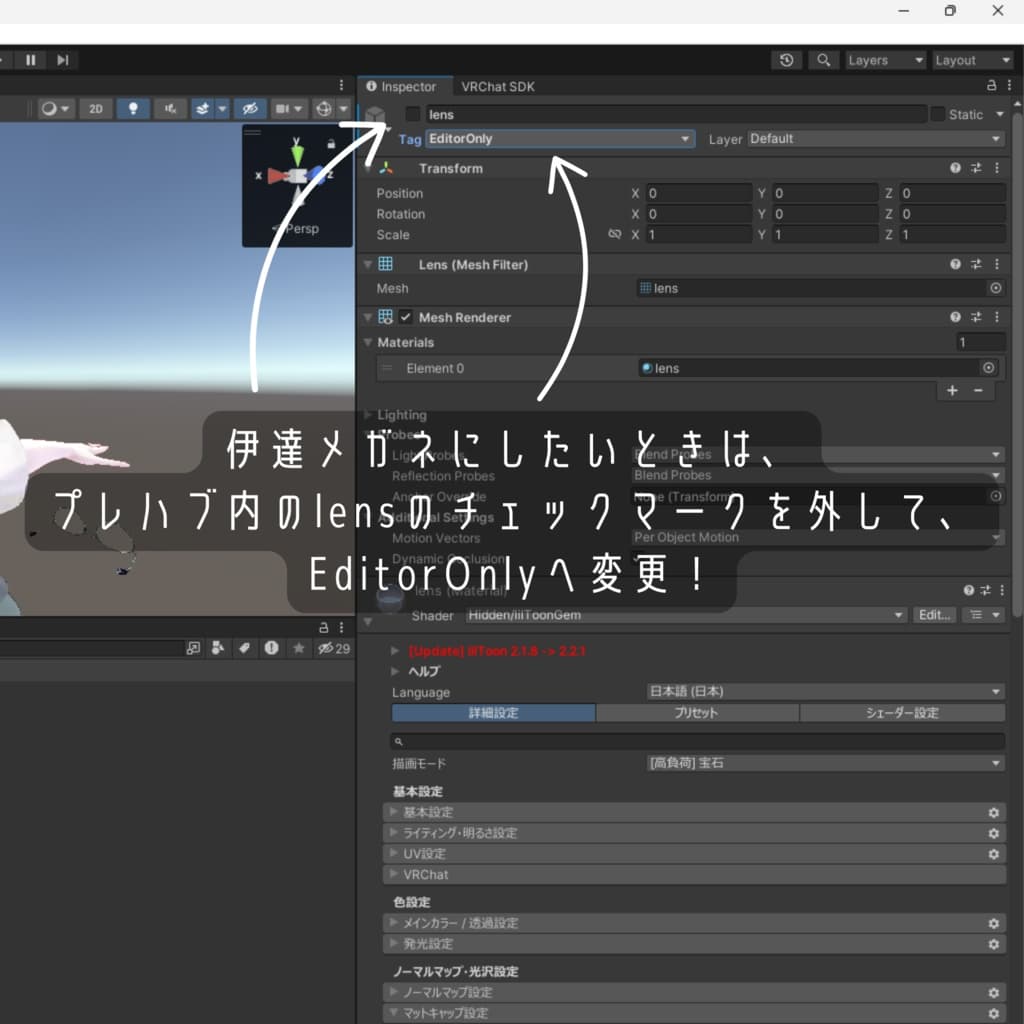Click the search icon near the Layers dropdown
This screenshot has width=1024, height=1024.
824,60
